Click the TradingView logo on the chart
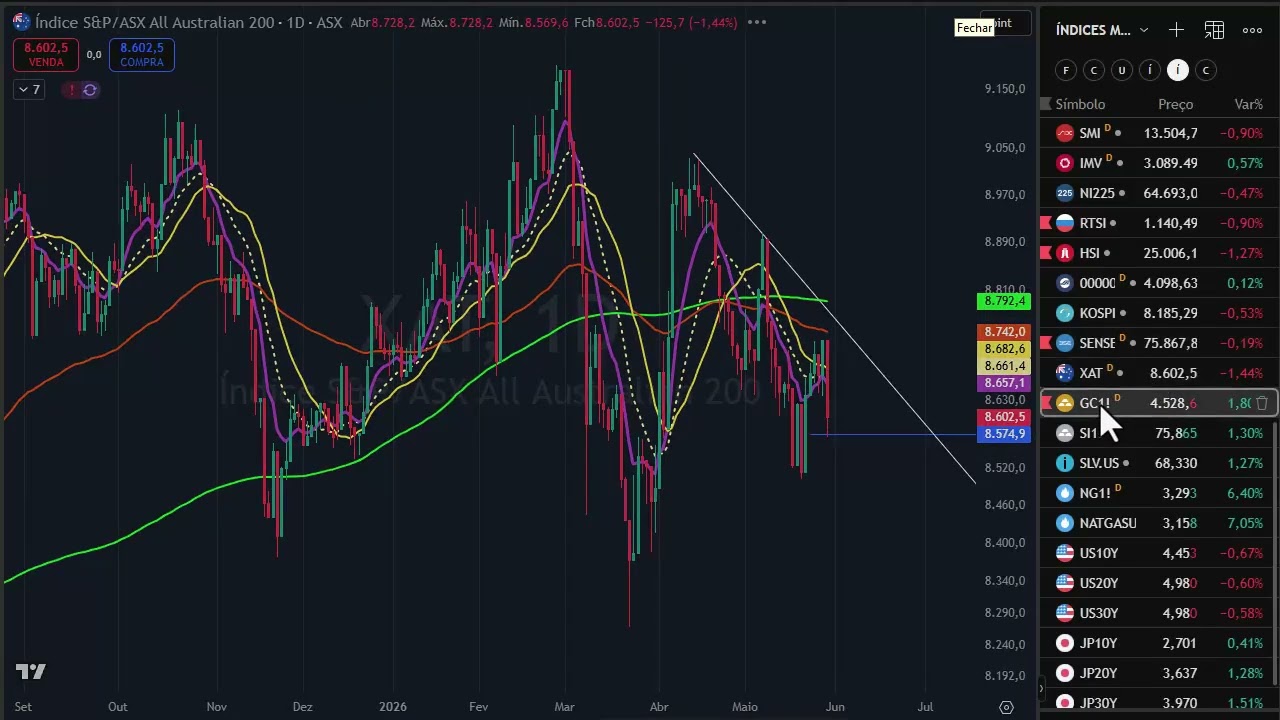 (x=31, y=672)
